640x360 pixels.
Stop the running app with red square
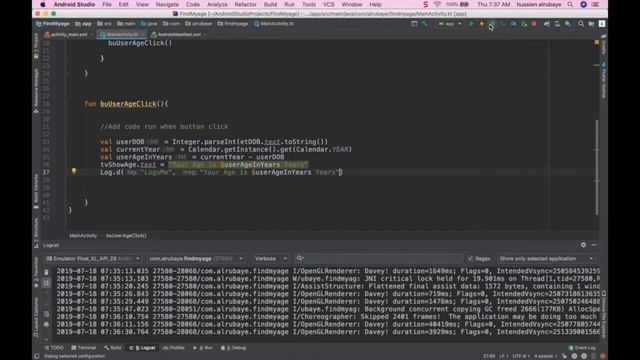(534, 24)
